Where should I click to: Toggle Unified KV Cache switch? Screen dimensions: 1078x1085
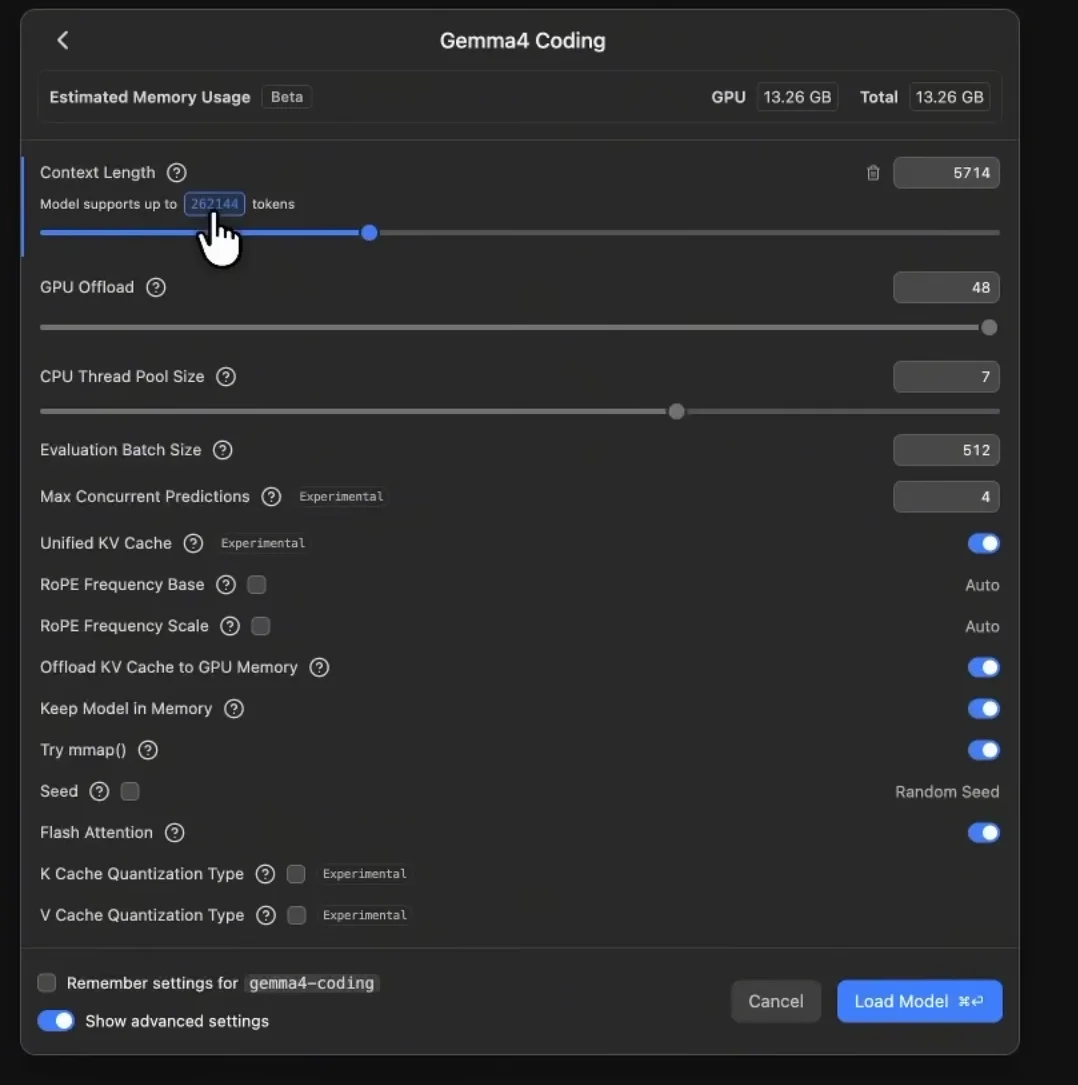[x=983, y=543]
